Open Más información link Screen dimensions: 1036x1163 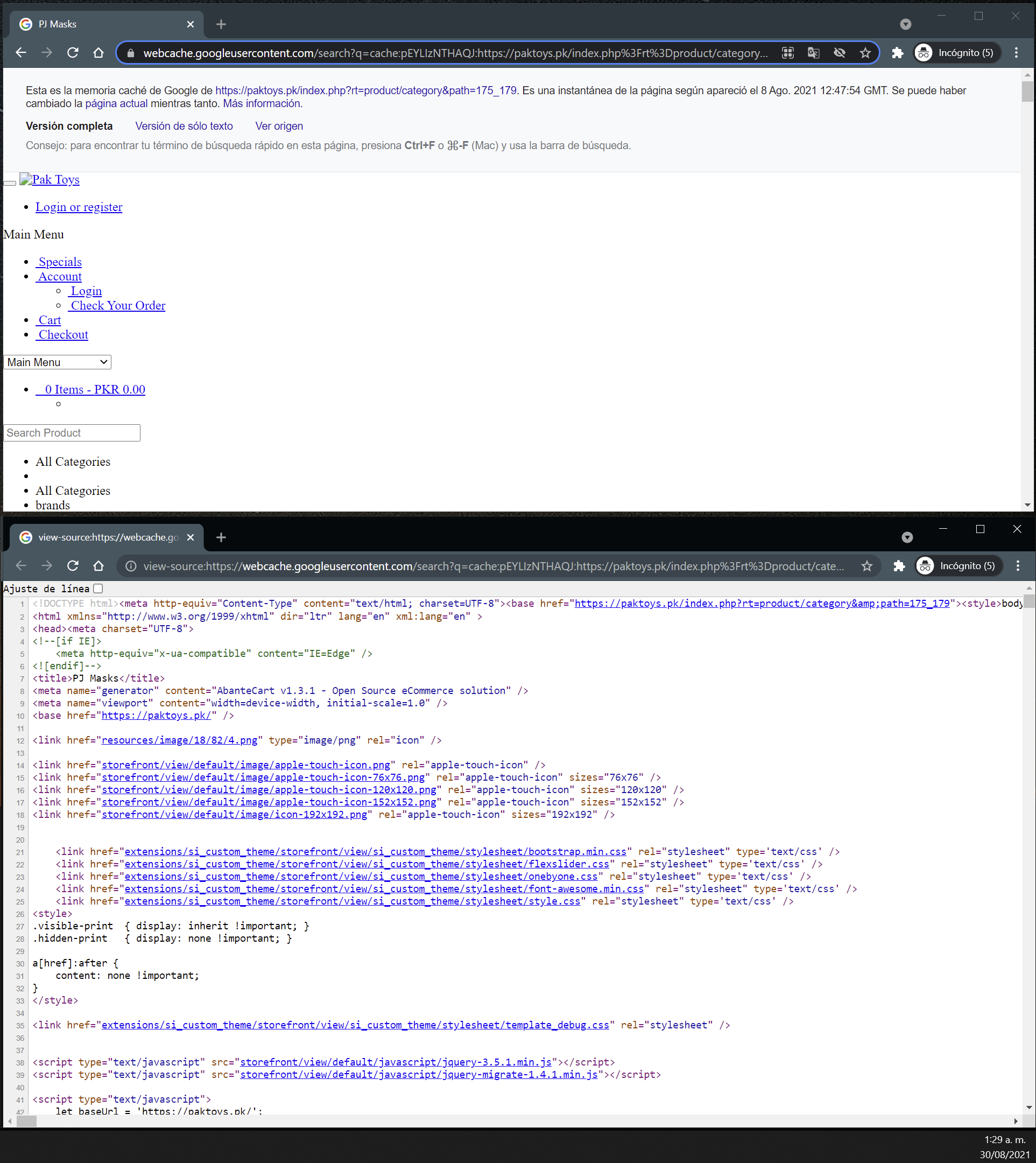point(262,104)
